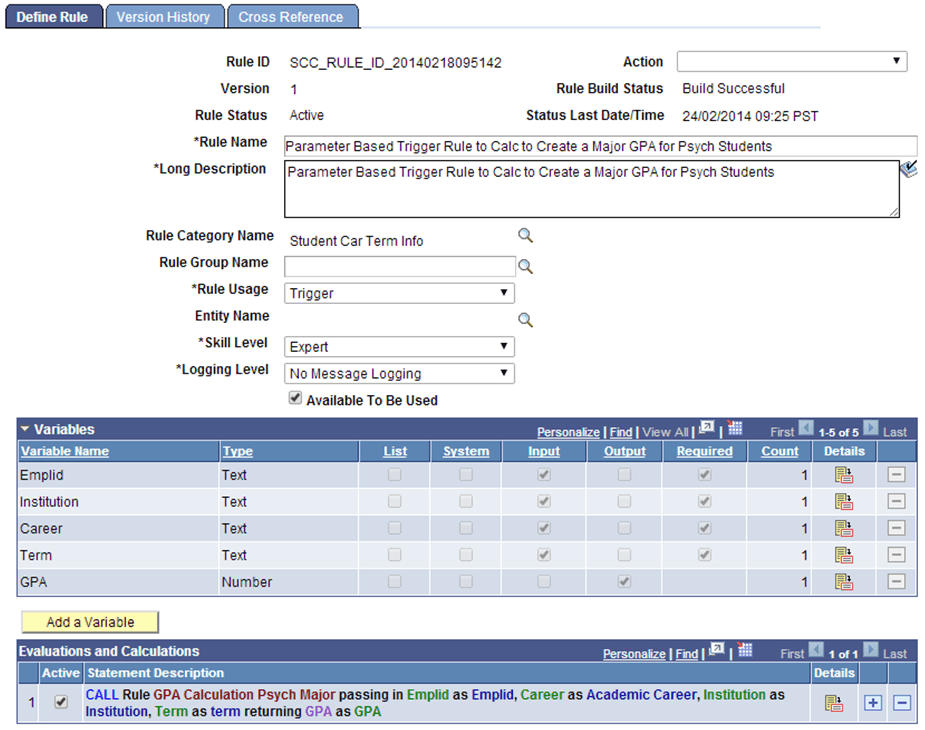The width and height of the screenshot is (925, 730).
Task: Download the Variables grid to spreadsheet
Action: [x=735, y=428]
